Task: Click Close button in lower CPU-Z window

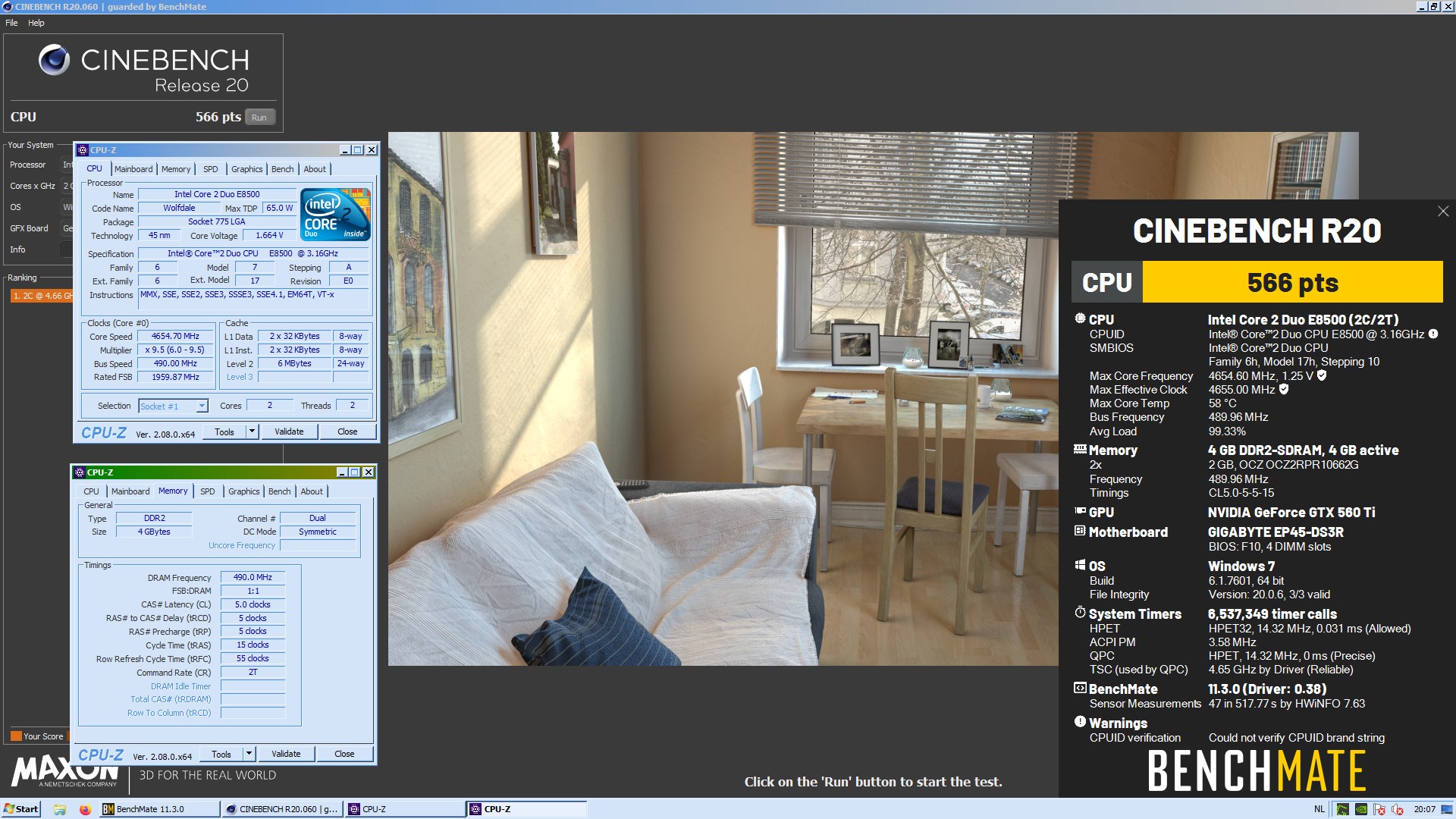Action: pos(344,754)
